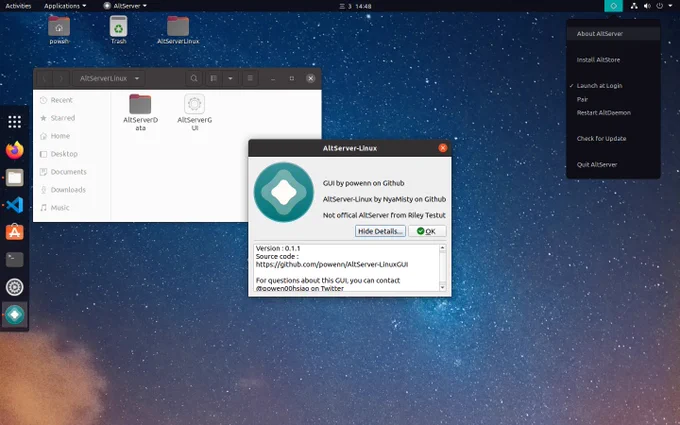Select the Trash desktop icon

[x=118, y=30]
